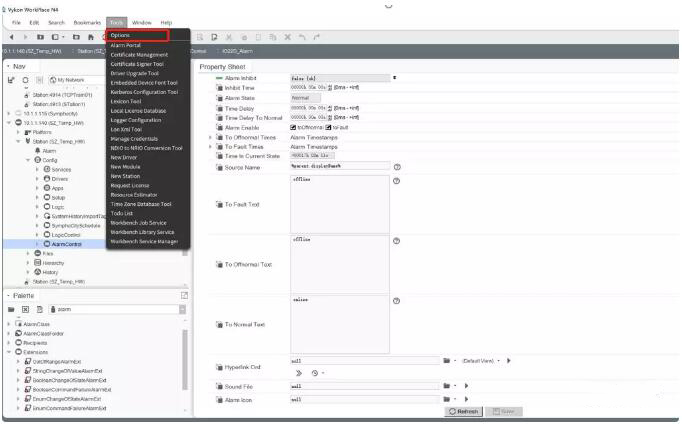682x424 pixels.
Task: Open the Bookmarks menu
Action: pyautogui.click(x=87, y=23)
